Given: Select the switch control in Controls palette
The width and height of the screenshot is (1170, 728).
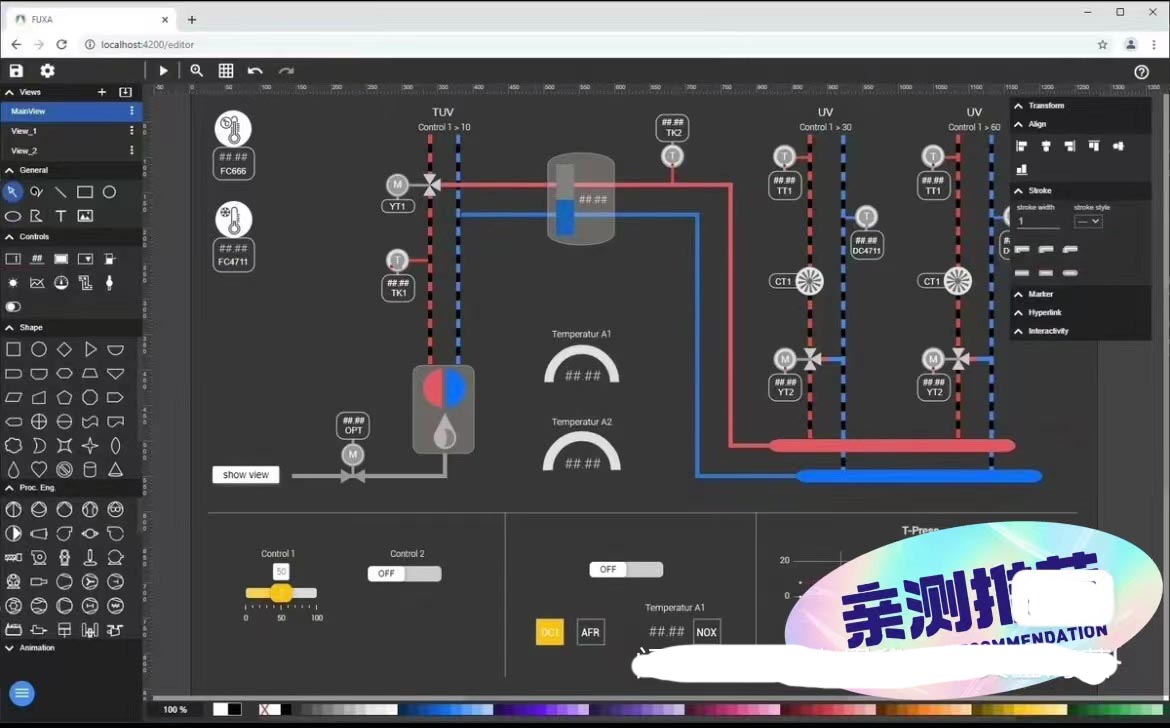Looking at the screenshot, I should point(13,307).
